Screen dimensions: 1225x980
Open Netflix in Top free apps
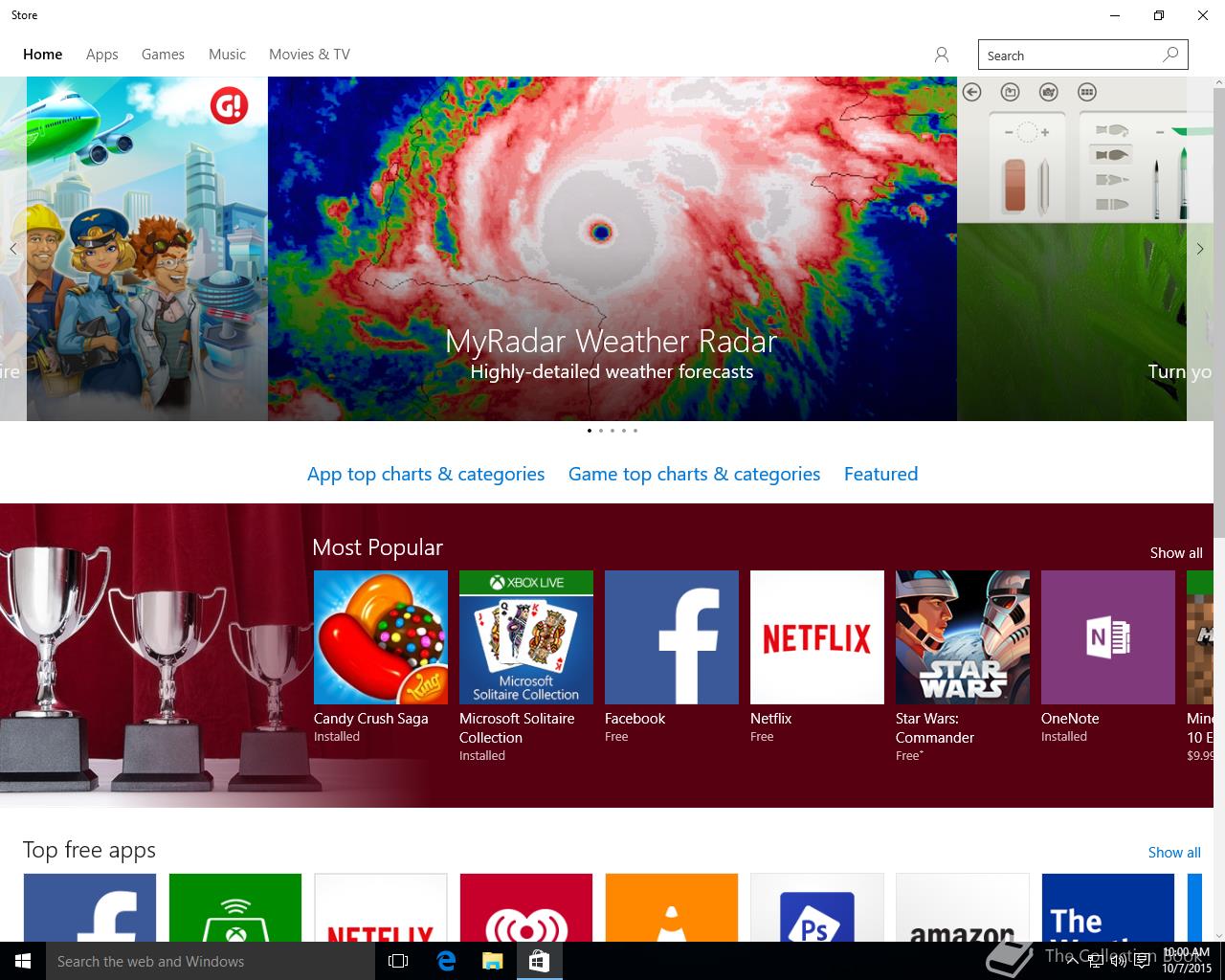[x=381, y=907]
